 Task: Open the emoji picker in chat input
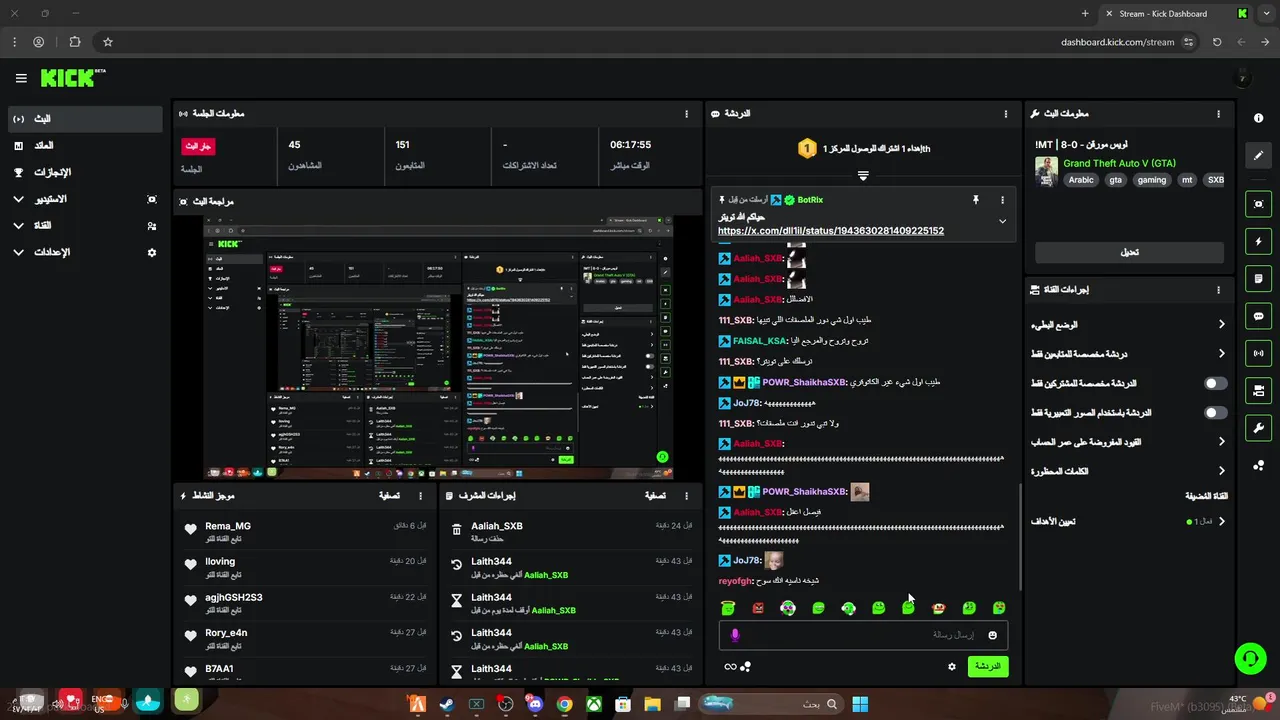coord(992,635)
